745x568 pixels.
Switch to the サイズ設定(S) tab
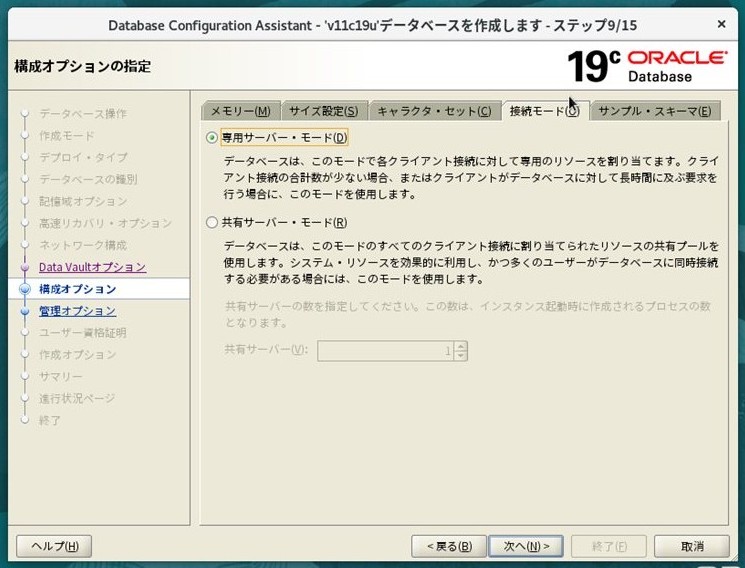[x=324, y=111]
